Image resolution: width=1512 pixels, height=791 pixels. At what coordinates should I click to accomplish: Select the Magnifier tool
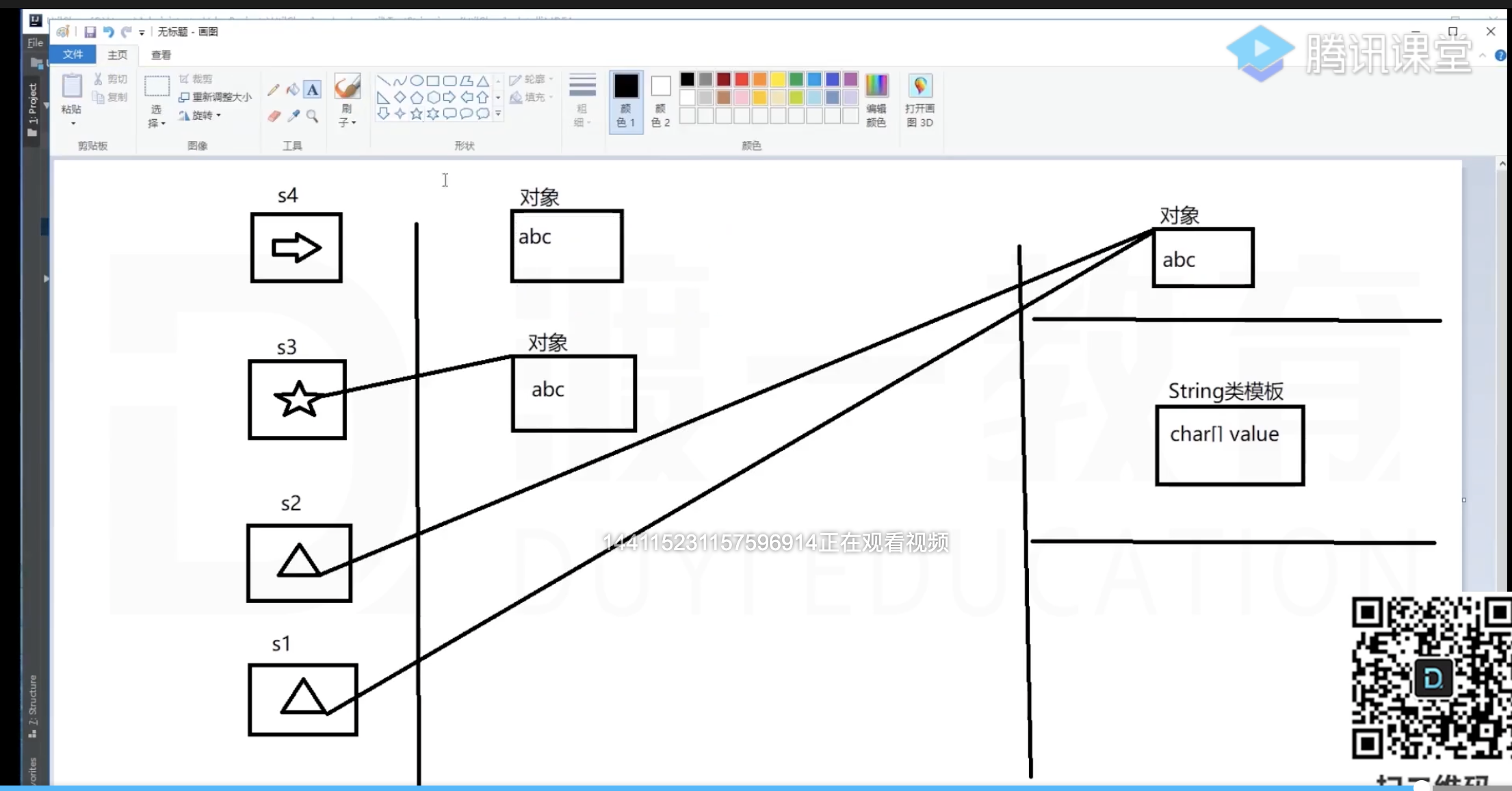pyautogui.click(x=313, y=116)
